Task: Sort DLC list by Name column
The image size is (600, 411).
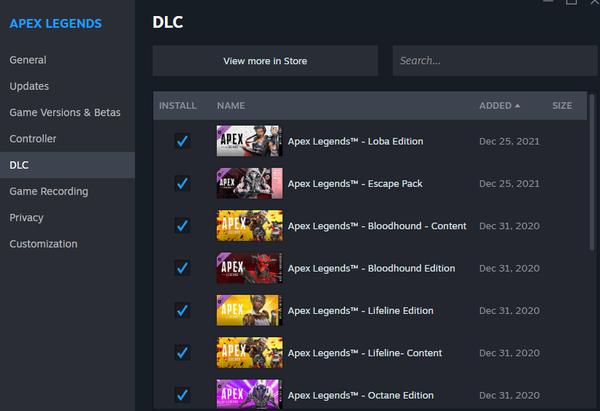Action: click(x=231, y=105)
